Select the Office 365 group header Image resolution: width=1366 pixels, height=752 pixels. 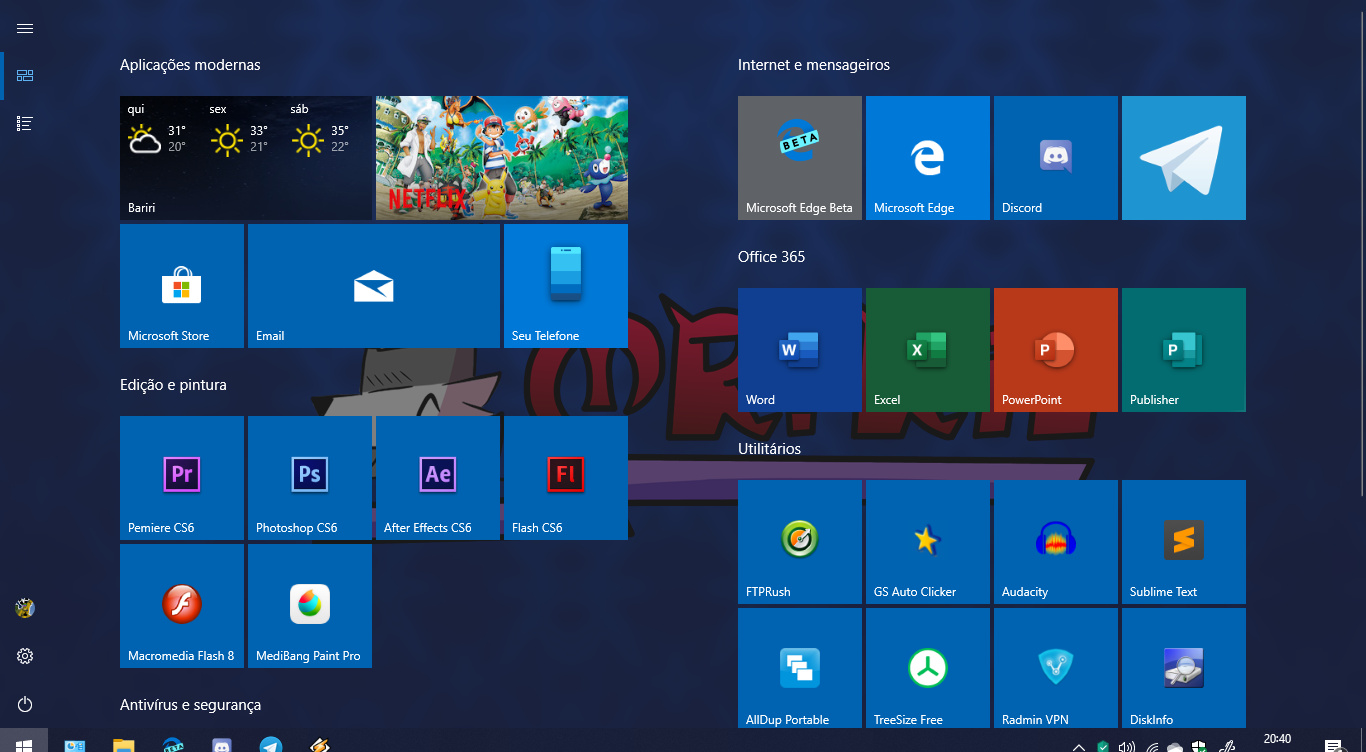click(x=771, y=257)
